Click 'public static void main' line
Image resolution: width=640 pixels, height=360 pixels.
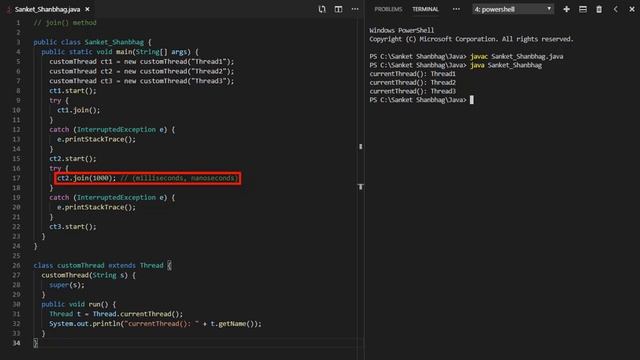pos(120,52)
